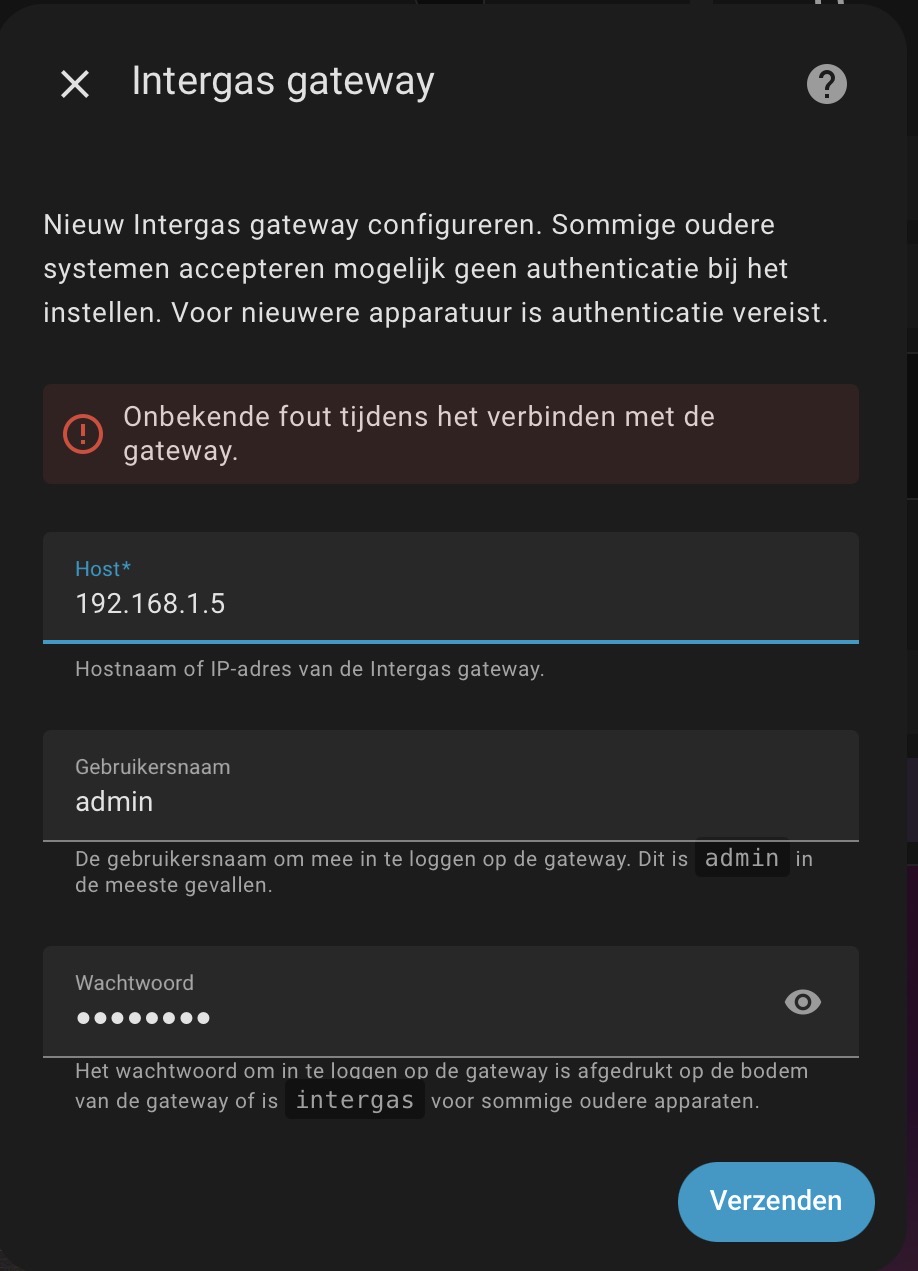
Task: Select the Gebruikersnaam field containing admin
Action: [x=451, y=785]
